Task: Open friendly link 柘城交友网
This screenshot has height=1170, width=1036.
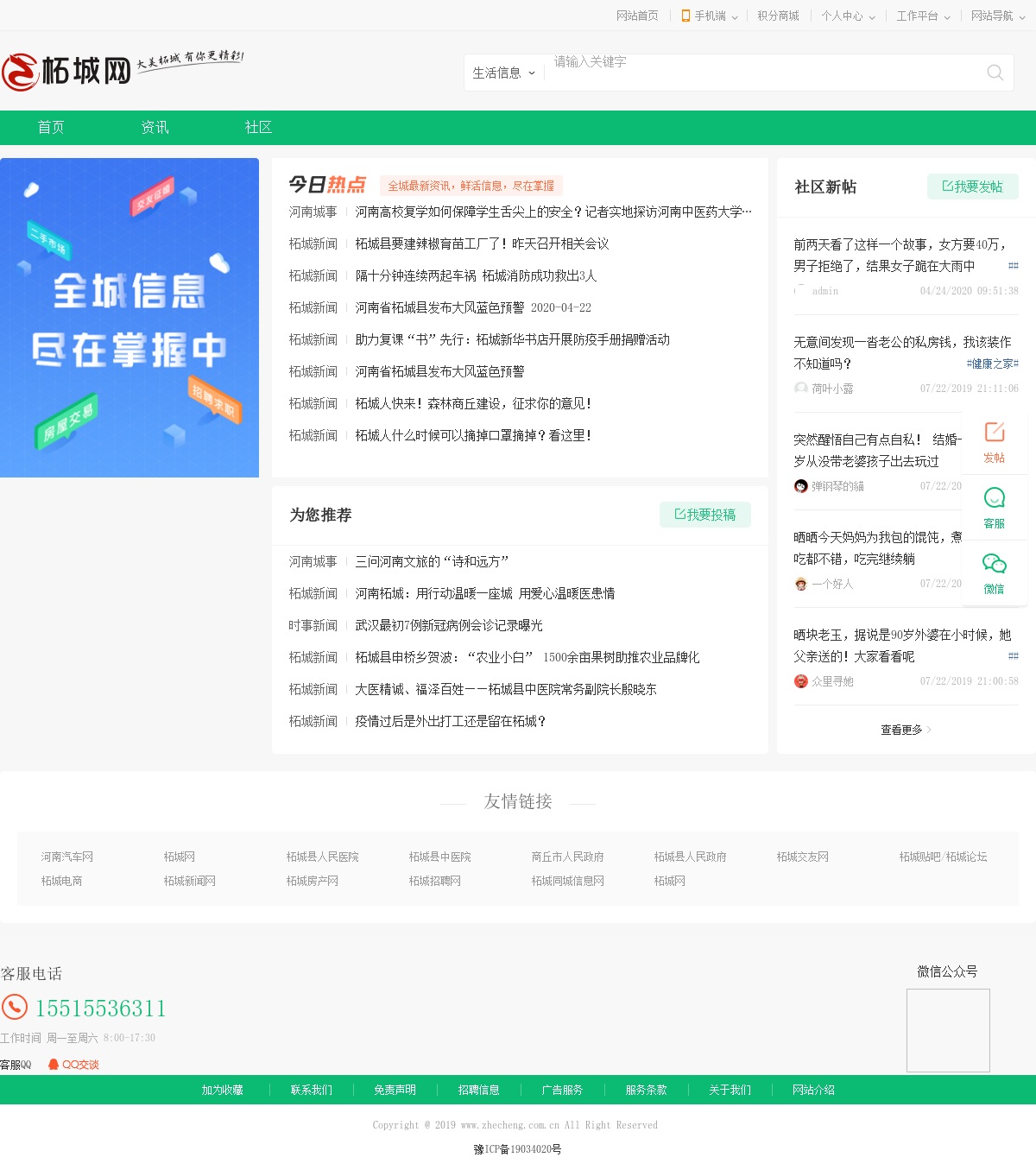Action: click(802, 857)
